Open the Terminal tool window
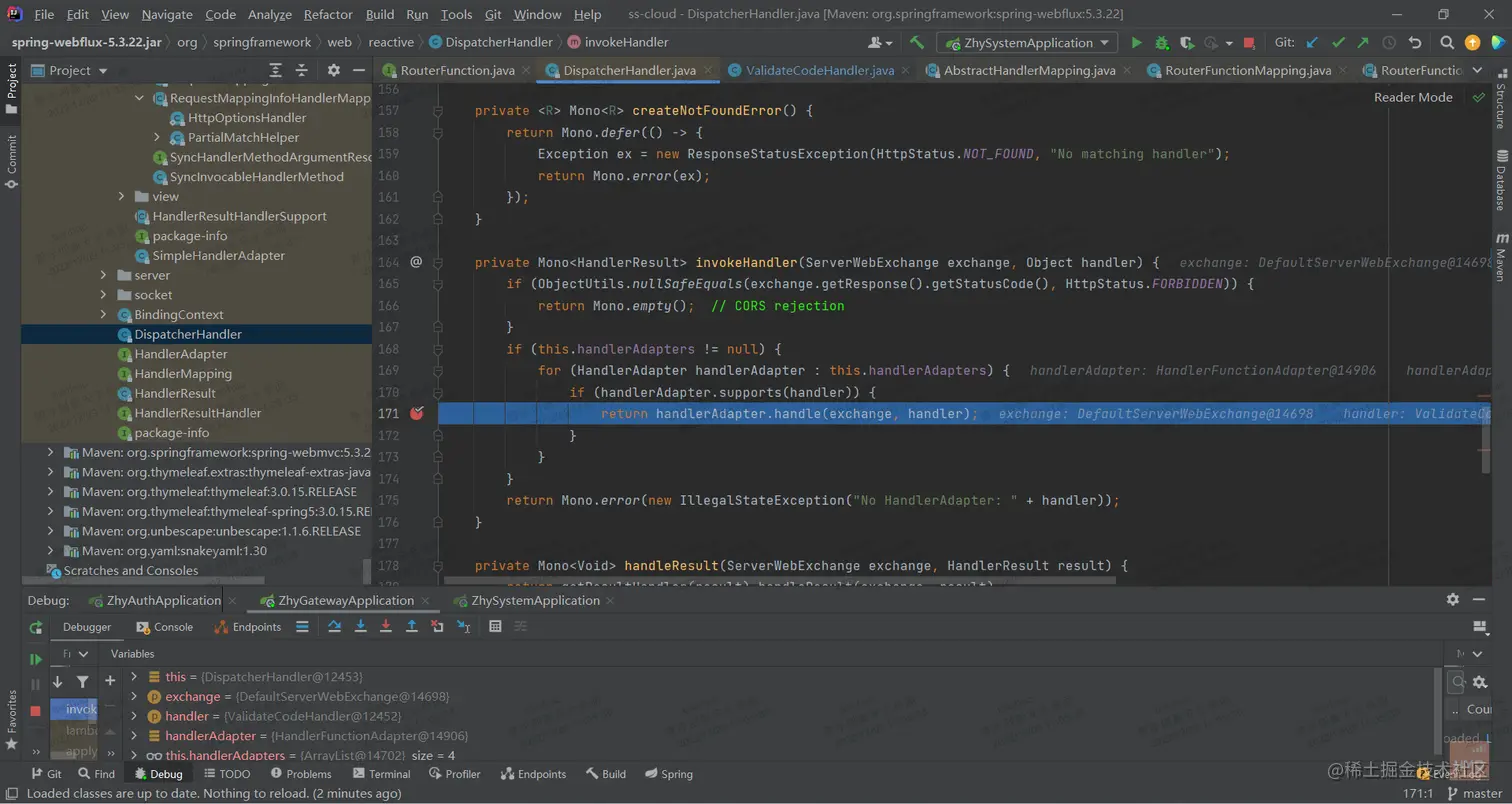The width and height of the screenshot is (1512, 804). tap(381, 774)
